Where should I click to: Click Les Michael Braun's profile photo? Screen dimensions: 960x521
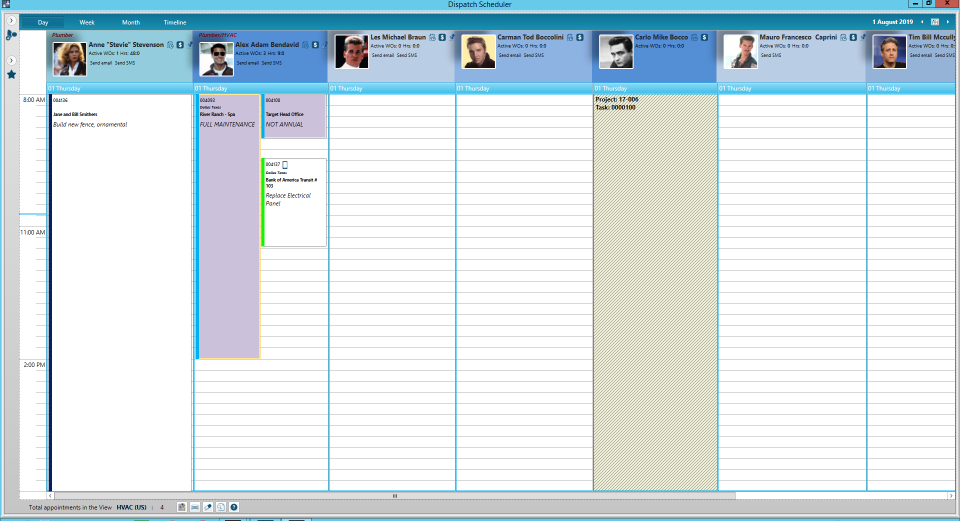click(x=351, y=51)
